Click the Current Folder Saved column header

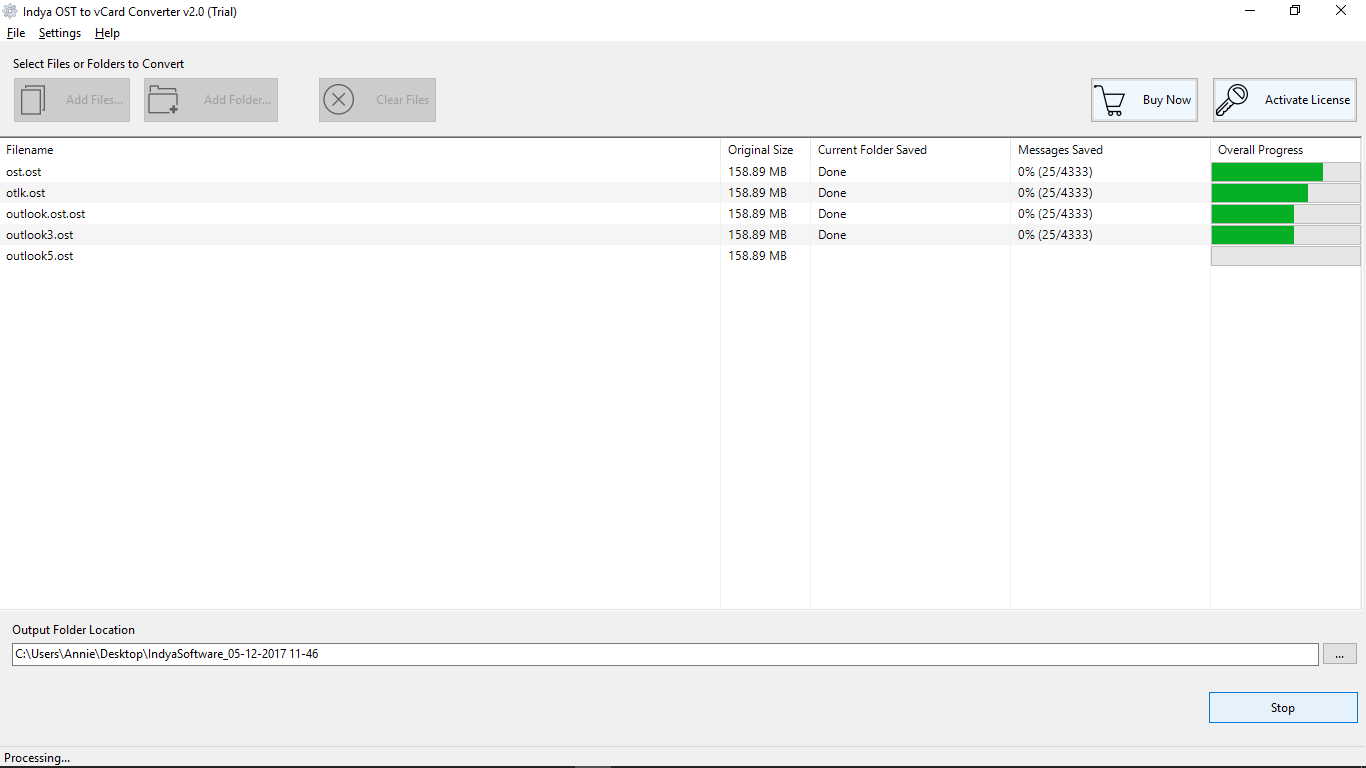[872, 150]
